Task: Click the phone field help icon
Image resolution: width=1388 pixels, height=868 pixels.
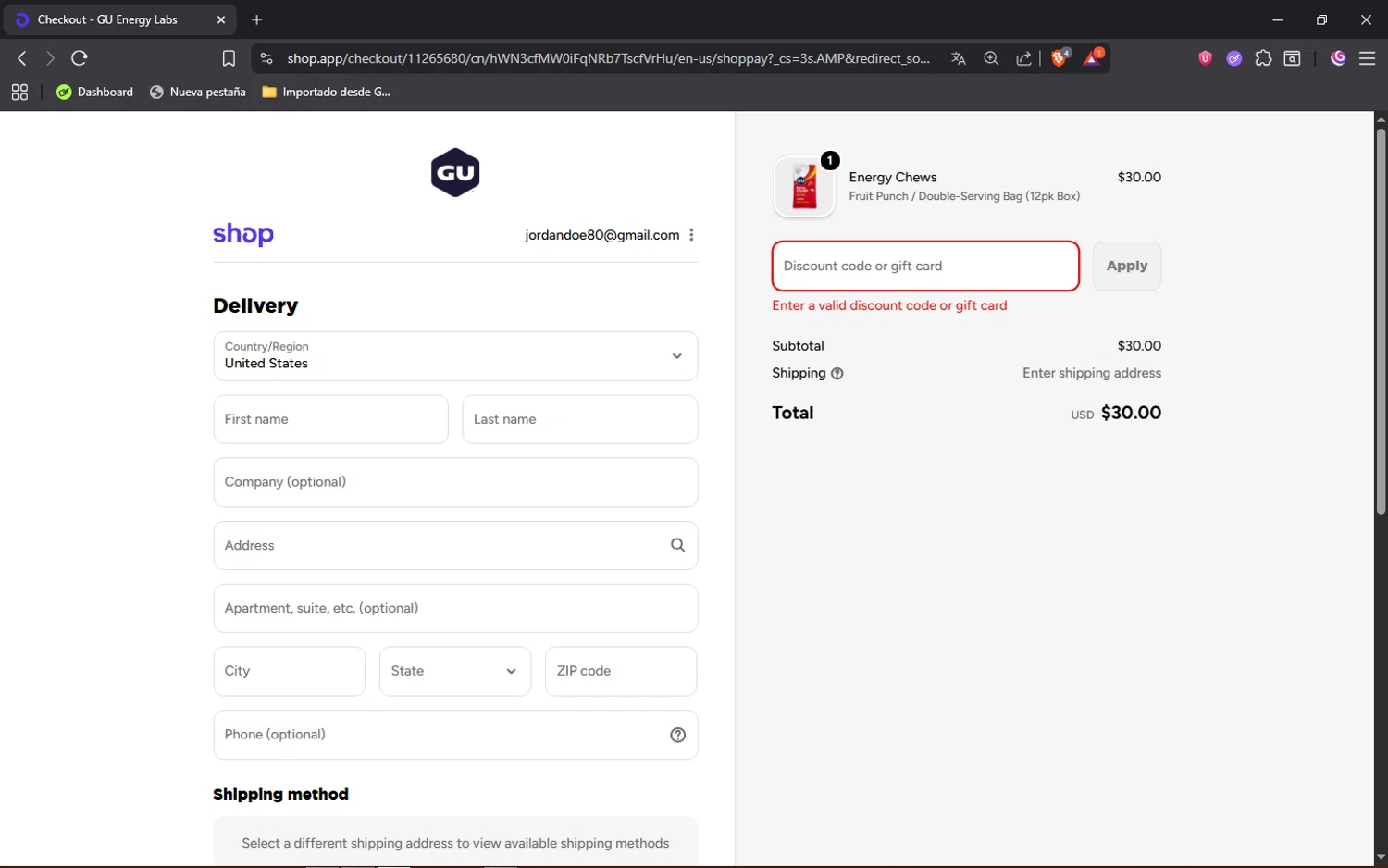Action: point(677,735)
